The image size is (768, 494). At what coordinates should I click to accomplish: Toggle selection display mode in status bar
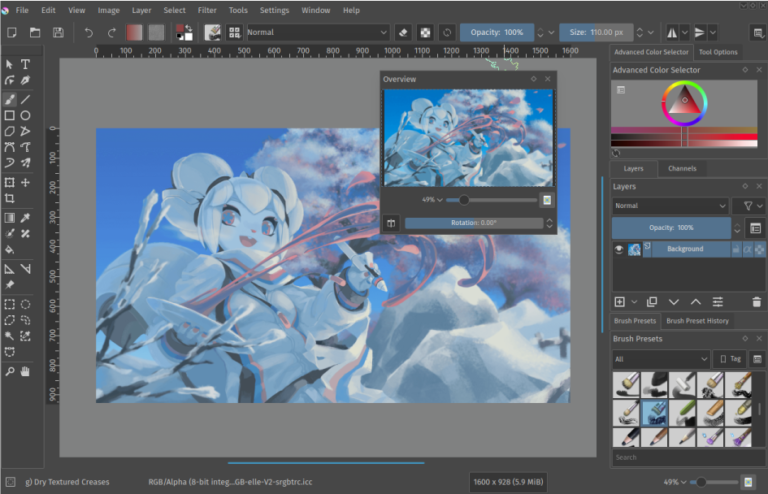click(x=10, y=482)
